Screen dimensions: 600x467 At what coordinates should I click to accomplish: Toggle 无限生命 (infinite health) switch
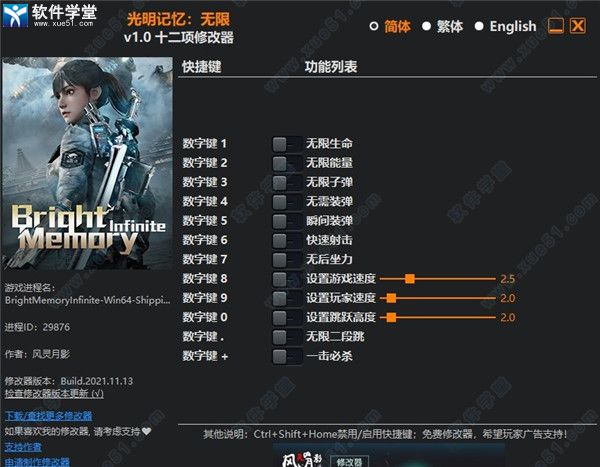[x=287, y=144]
